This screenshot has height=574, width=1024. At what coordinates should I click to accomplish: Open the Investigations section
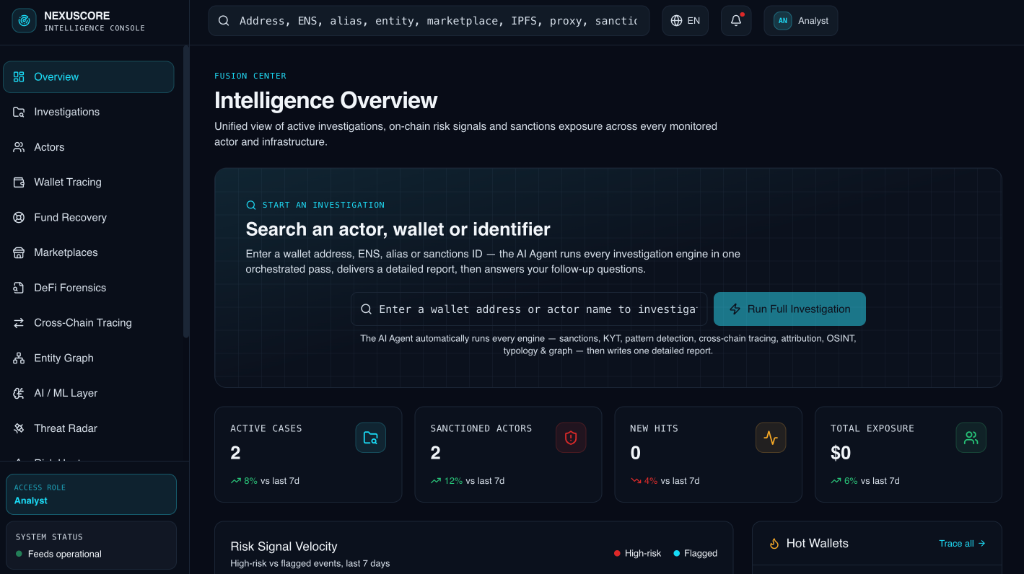(89, 112)
